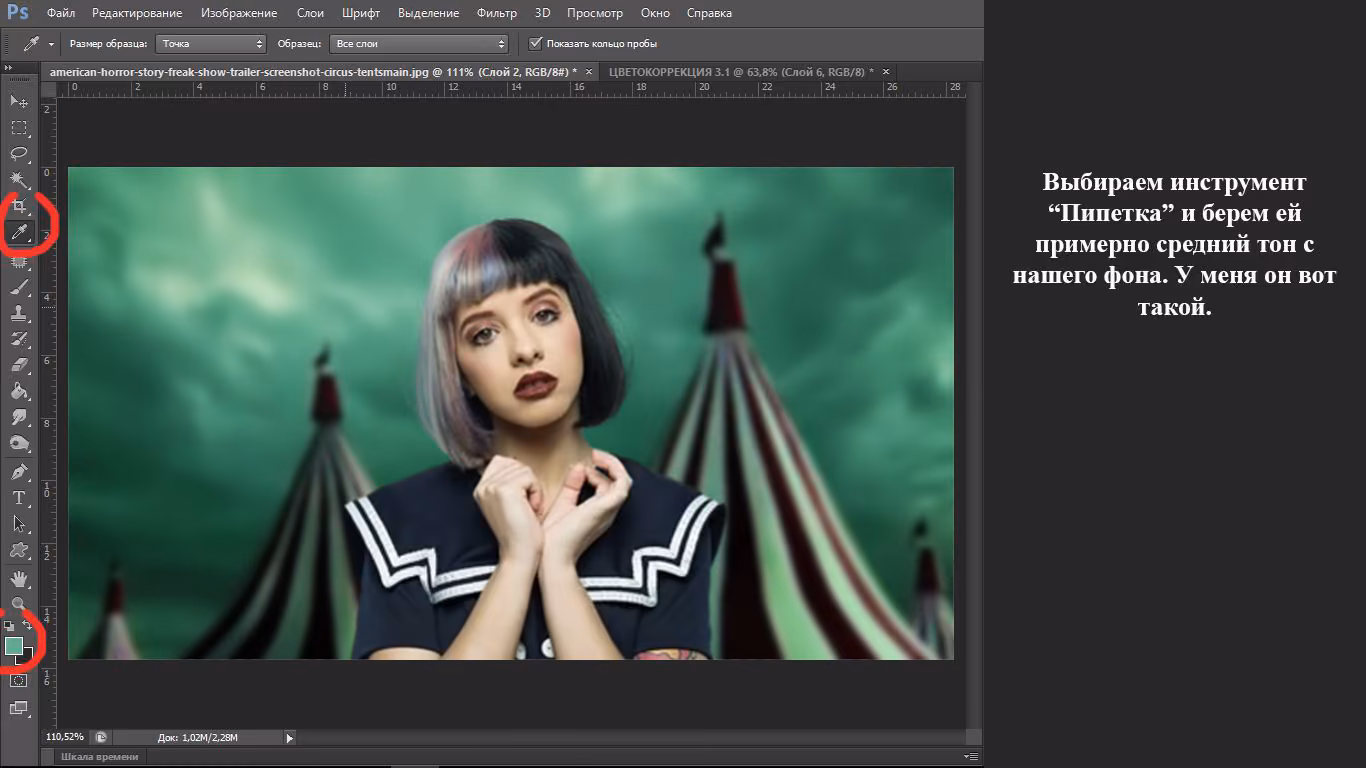
Task: Select the Paint Bucket tool
Action: coord(19,392)
